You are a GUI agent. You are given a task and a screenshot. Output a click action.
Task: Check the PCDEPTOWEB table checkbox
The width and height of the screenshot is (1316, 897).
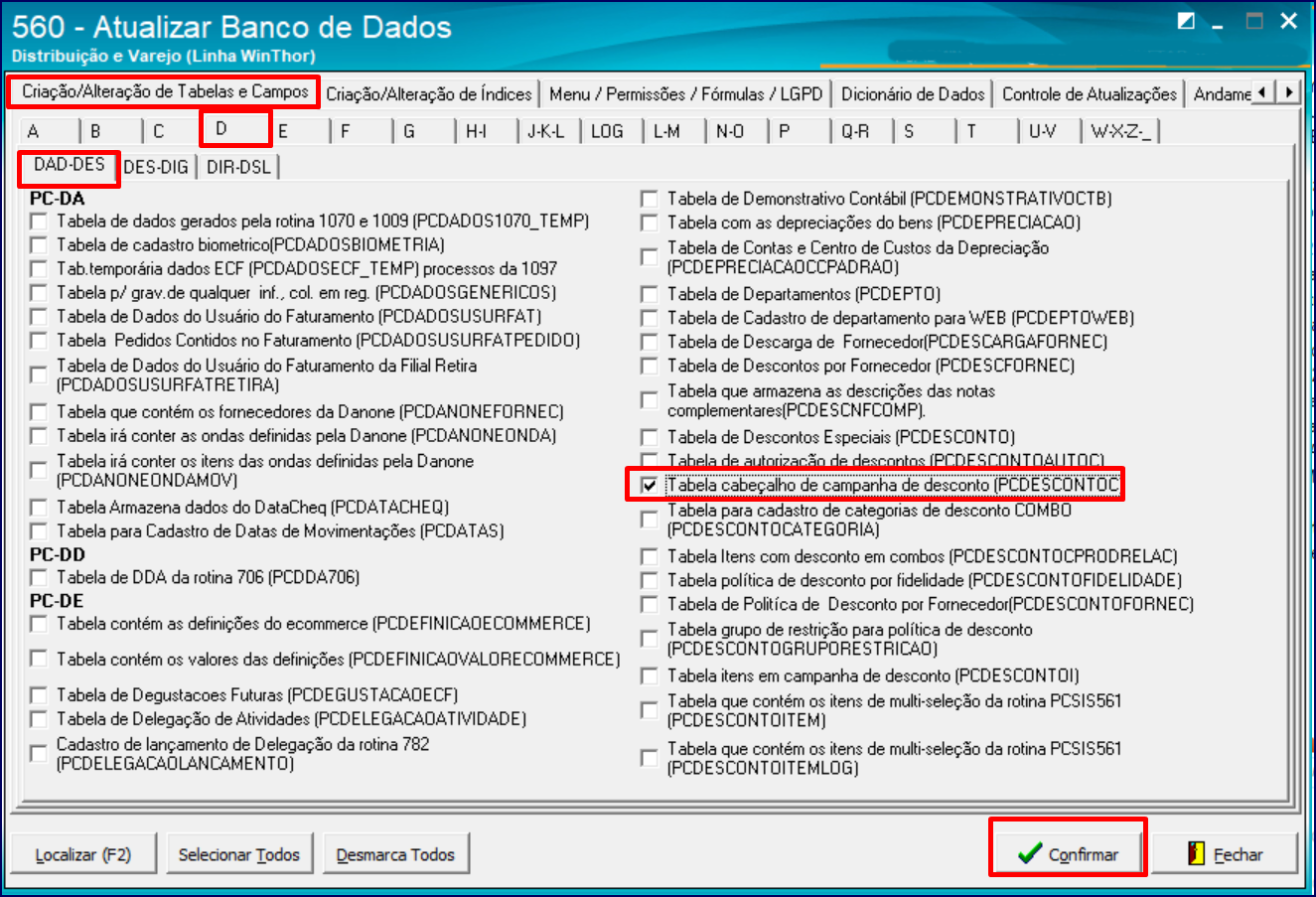(x=650, y=319)
